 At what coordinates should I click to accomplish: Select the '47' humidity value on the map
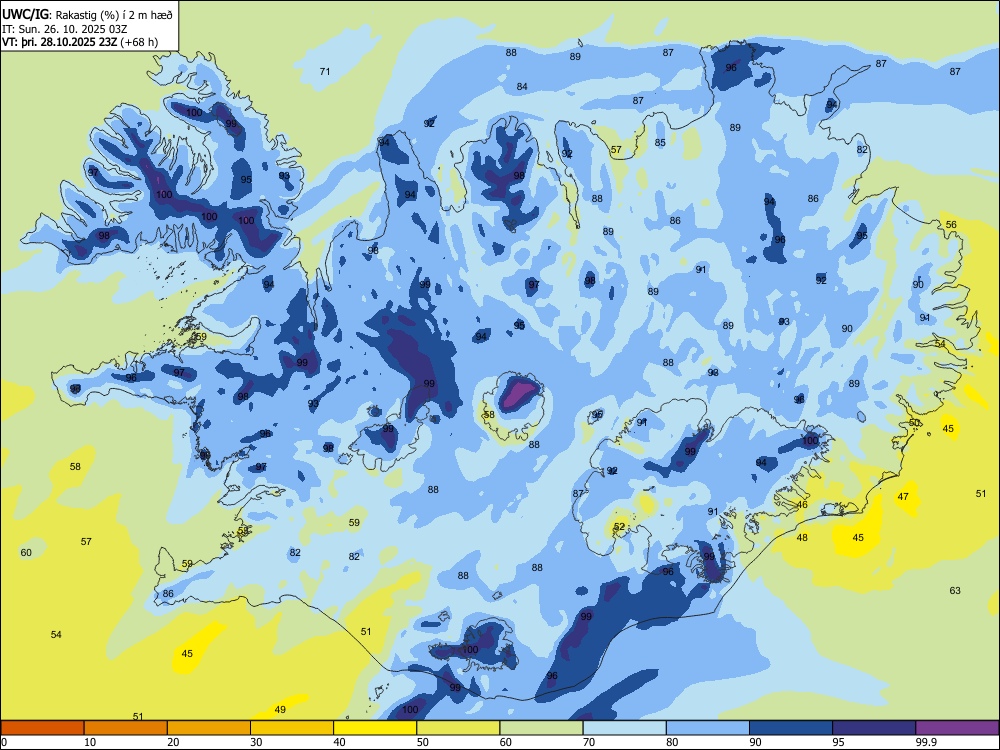coord(903,497)
